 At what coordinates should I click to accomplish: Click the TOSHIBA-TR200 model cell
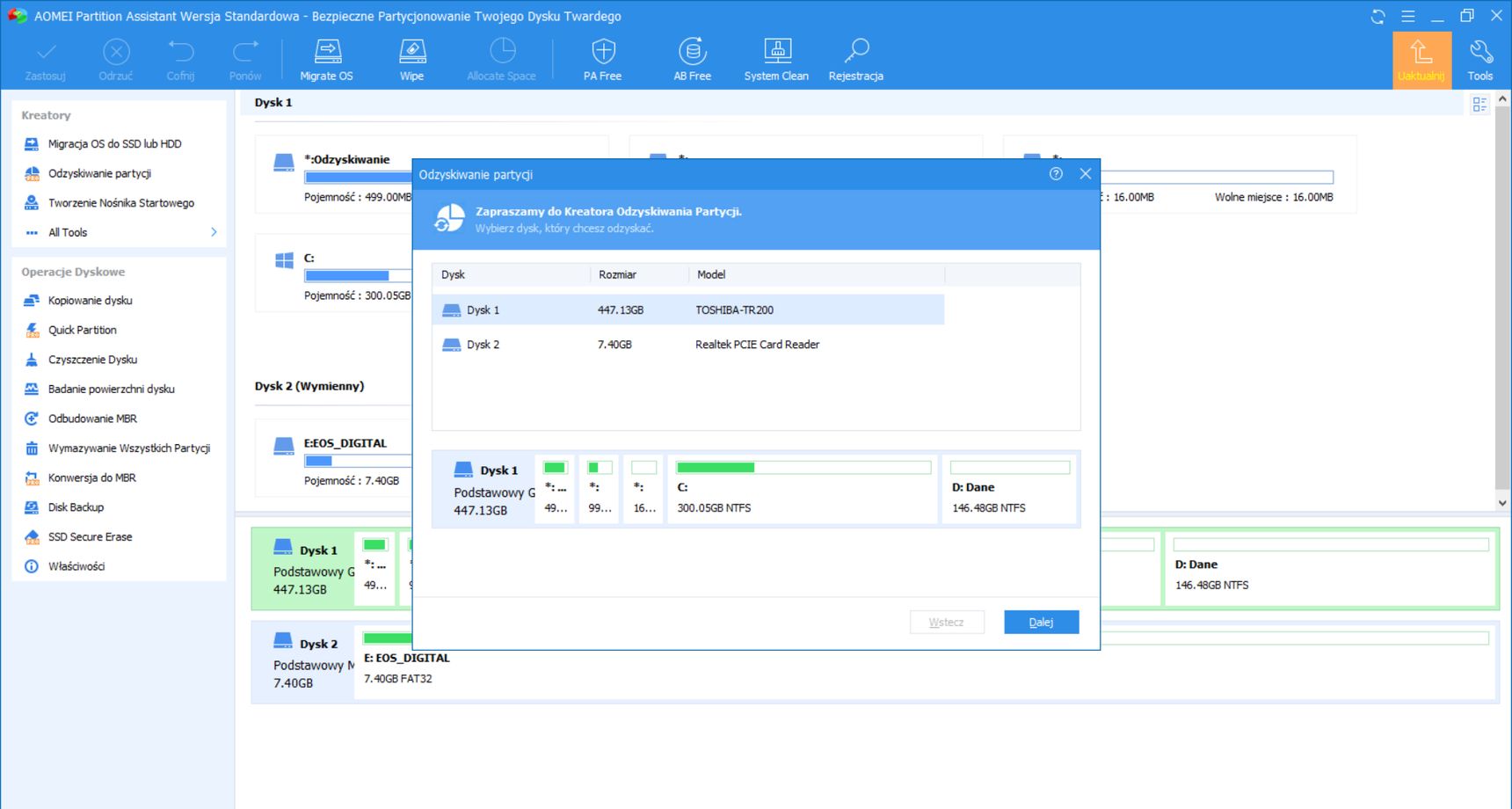(x=735, y=310)
